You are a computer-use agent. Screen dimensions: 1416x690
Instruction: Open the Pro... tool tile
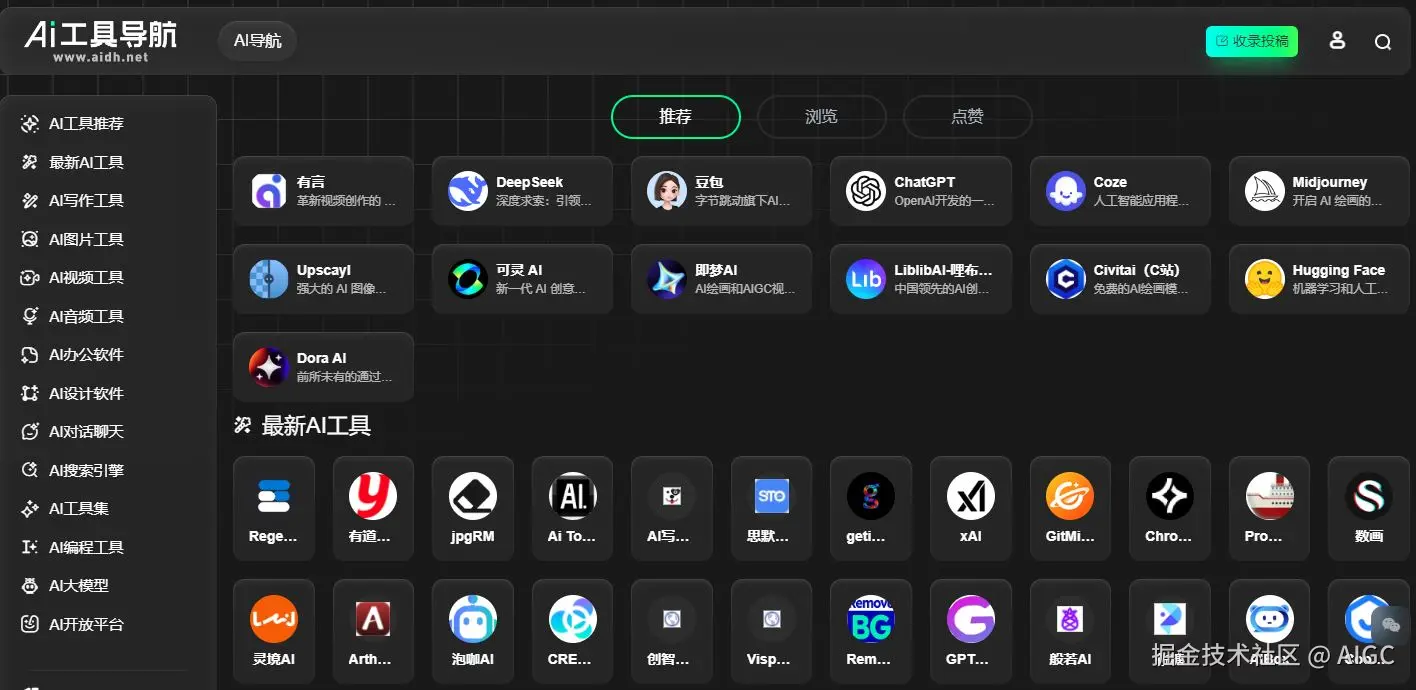[x=1269, y=508]
